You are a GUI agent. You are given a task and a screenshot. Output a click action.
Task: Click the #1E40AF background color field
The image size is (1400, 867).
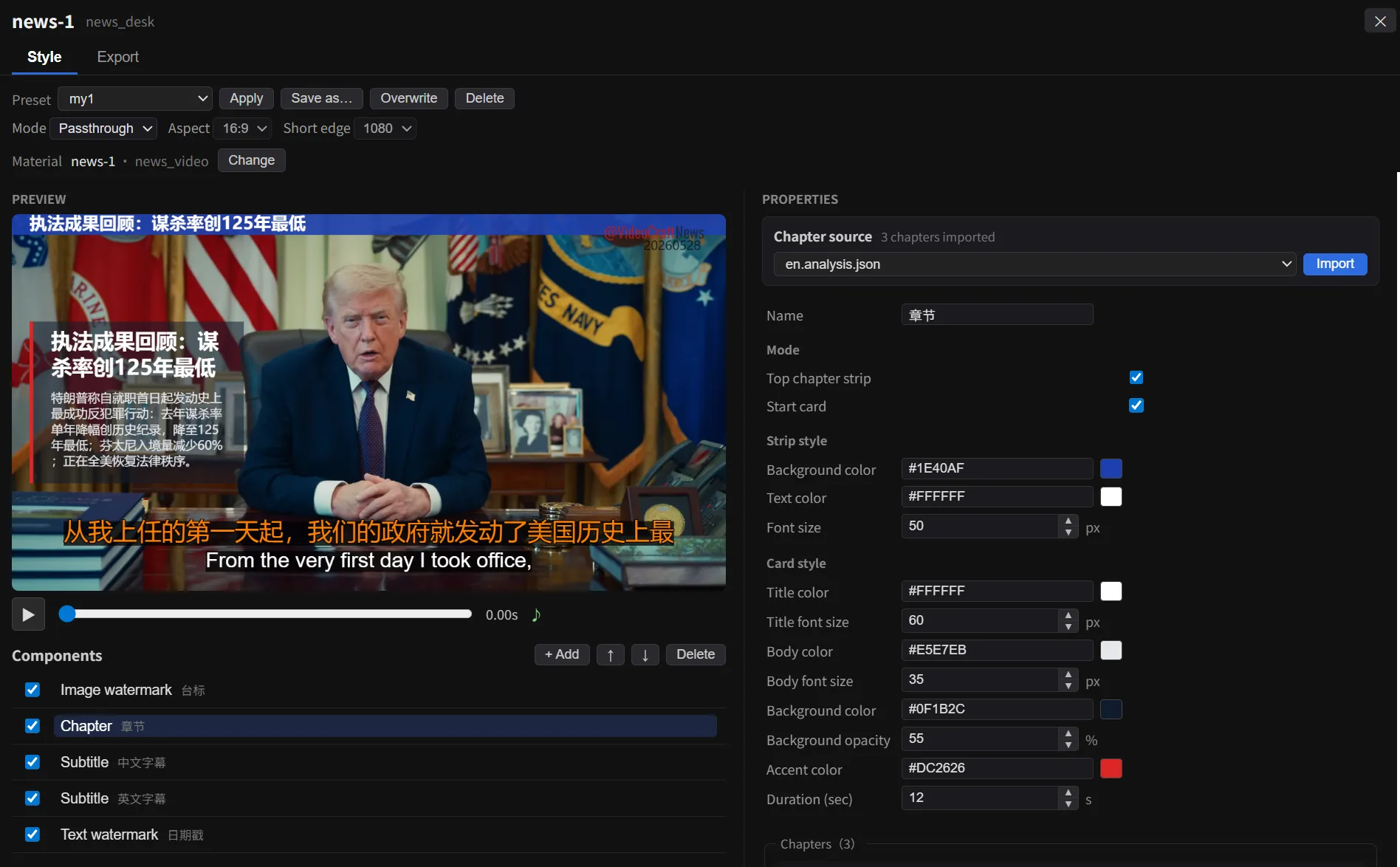997,468
